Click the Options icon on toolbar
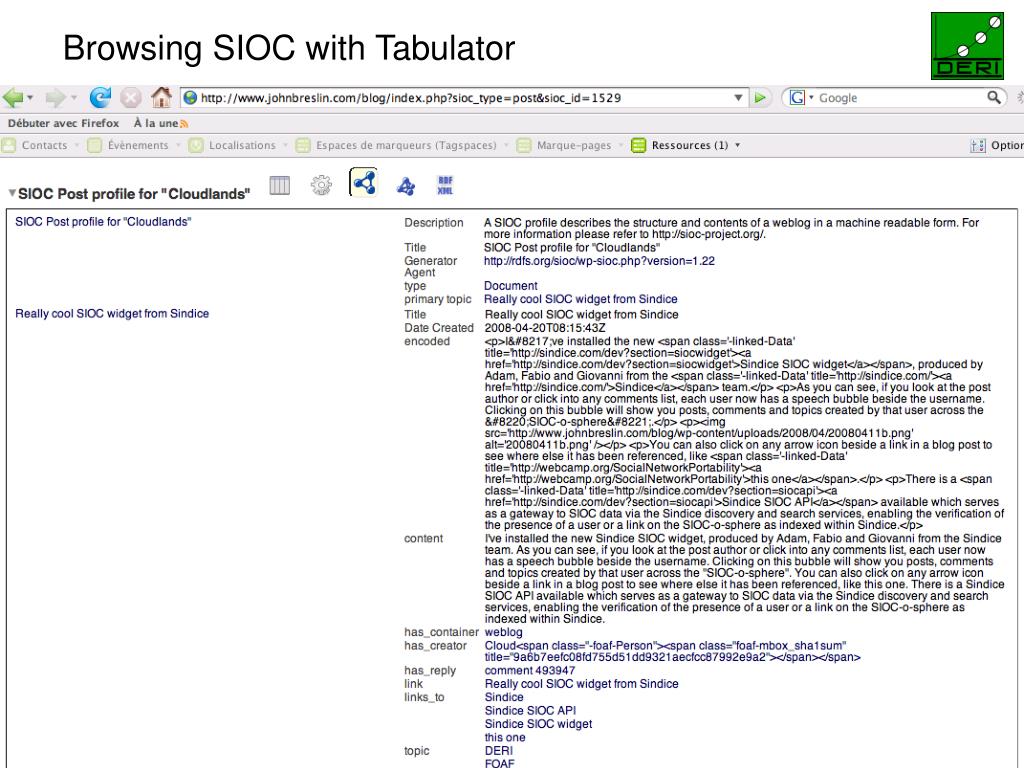The width and height of the screenshot is (1024, 768). [978, 146]
